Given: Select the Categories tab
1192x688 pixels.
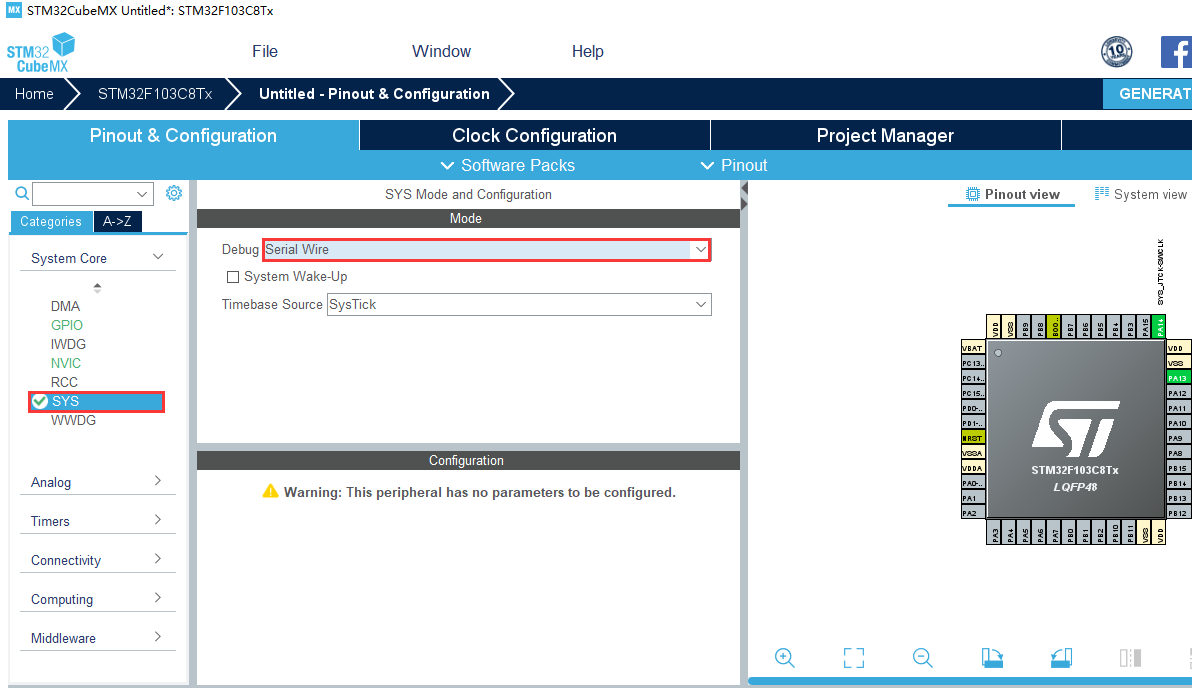Looking at the screenshot, I should pyautogui.click(x=51, y=221).
